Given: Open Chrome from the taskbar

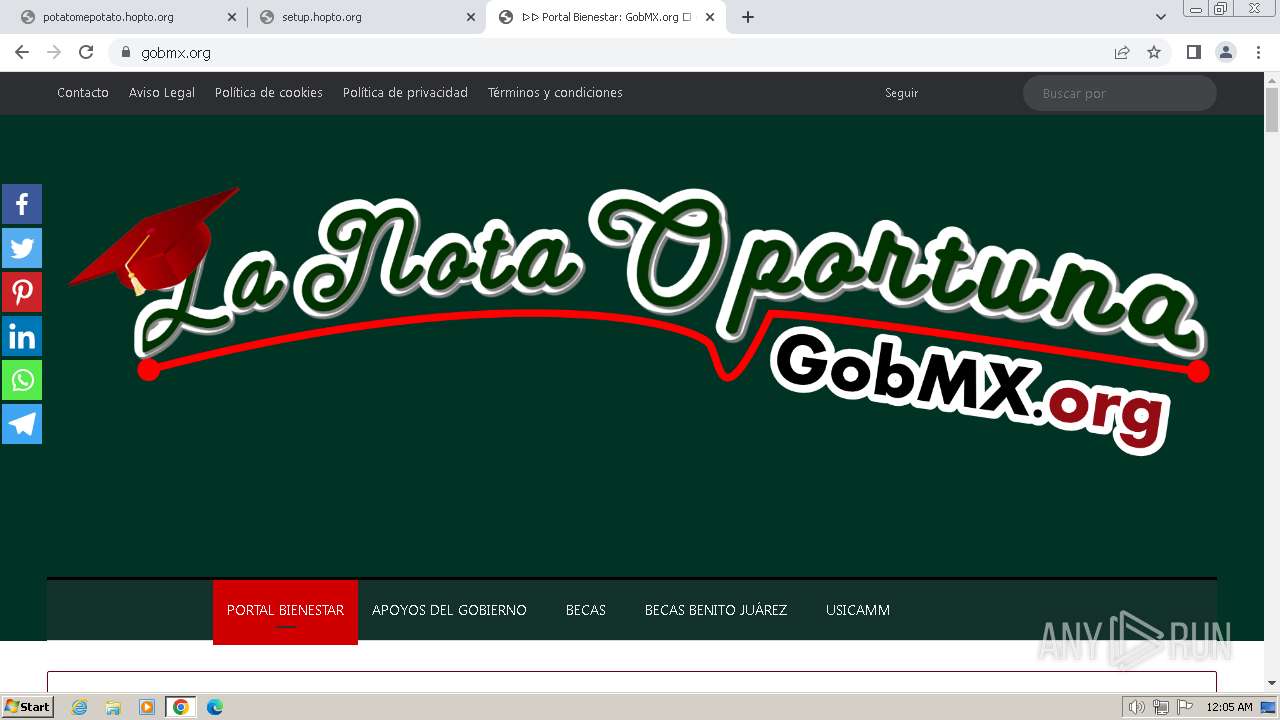Looking at the screenshot, I should pyautogui.click(x=181, y=707).
